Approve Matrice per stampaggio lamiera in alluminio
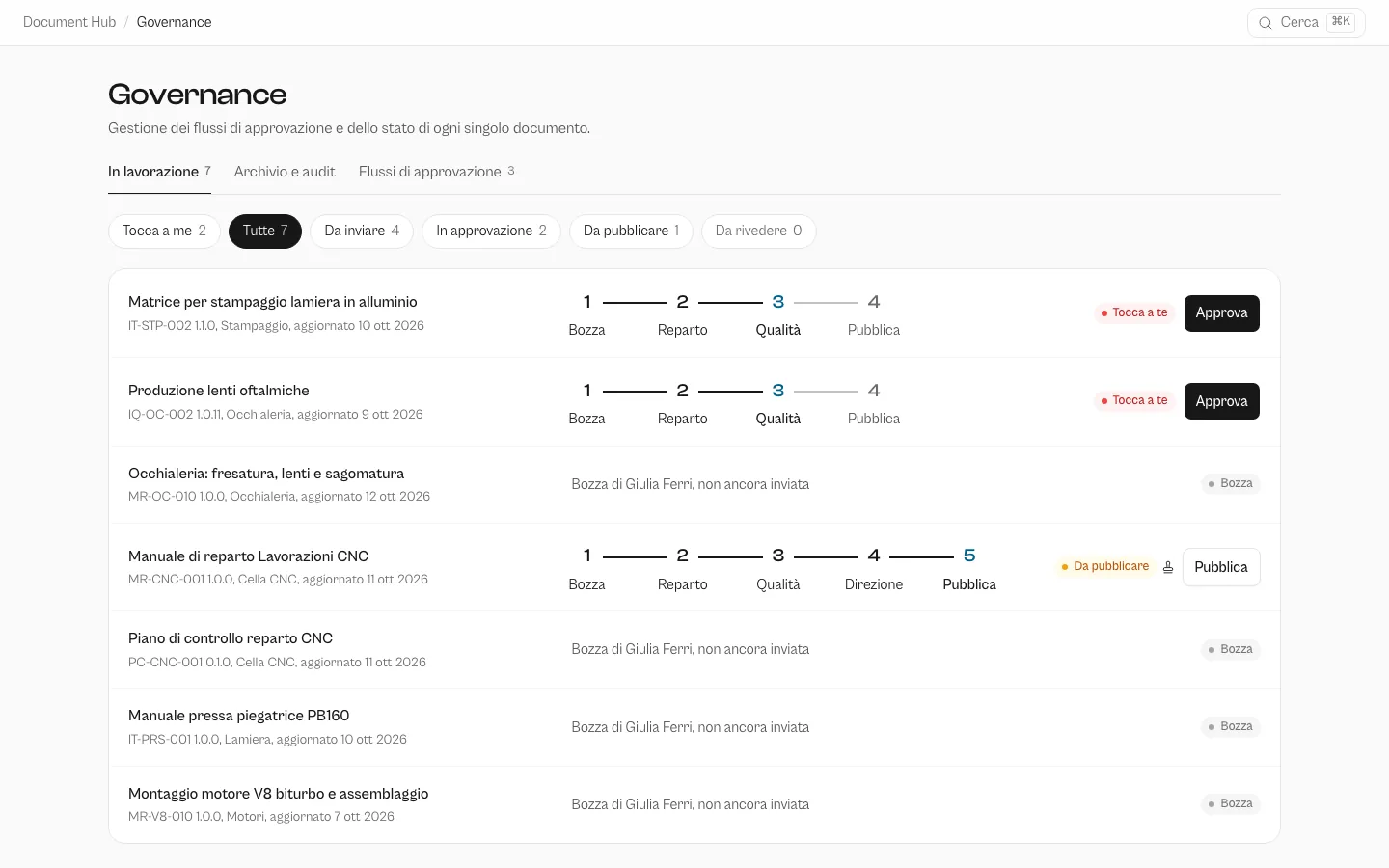The image size is (1389, 868). pyautogui.click(x=1221, y=313)
